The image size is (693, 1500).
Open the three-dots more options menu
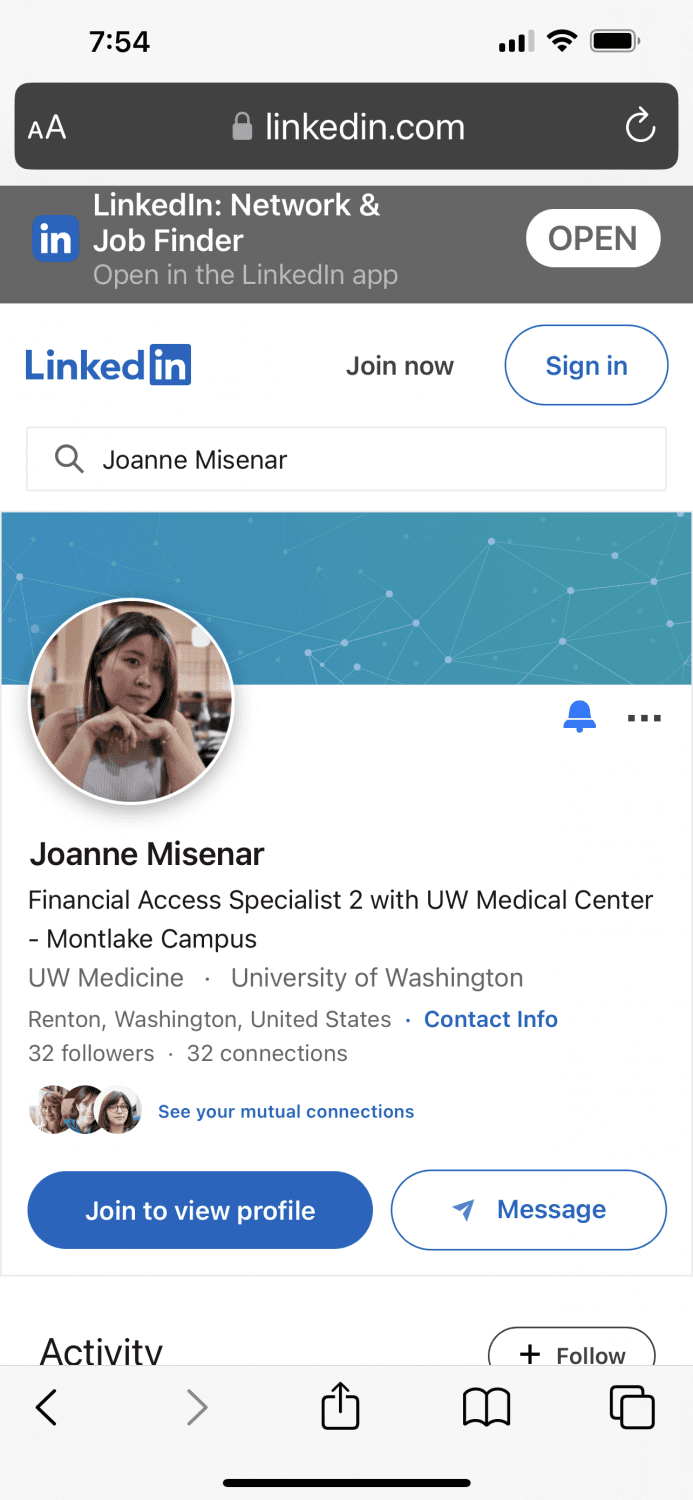click(x=644, y=718)
